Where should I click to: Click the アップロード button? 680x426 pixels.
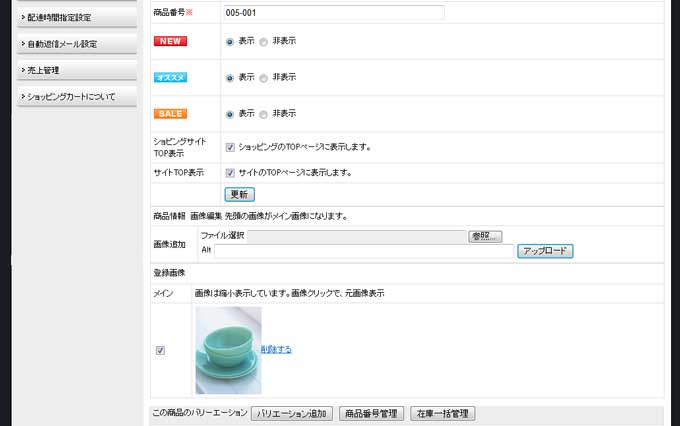click(545, 251)
